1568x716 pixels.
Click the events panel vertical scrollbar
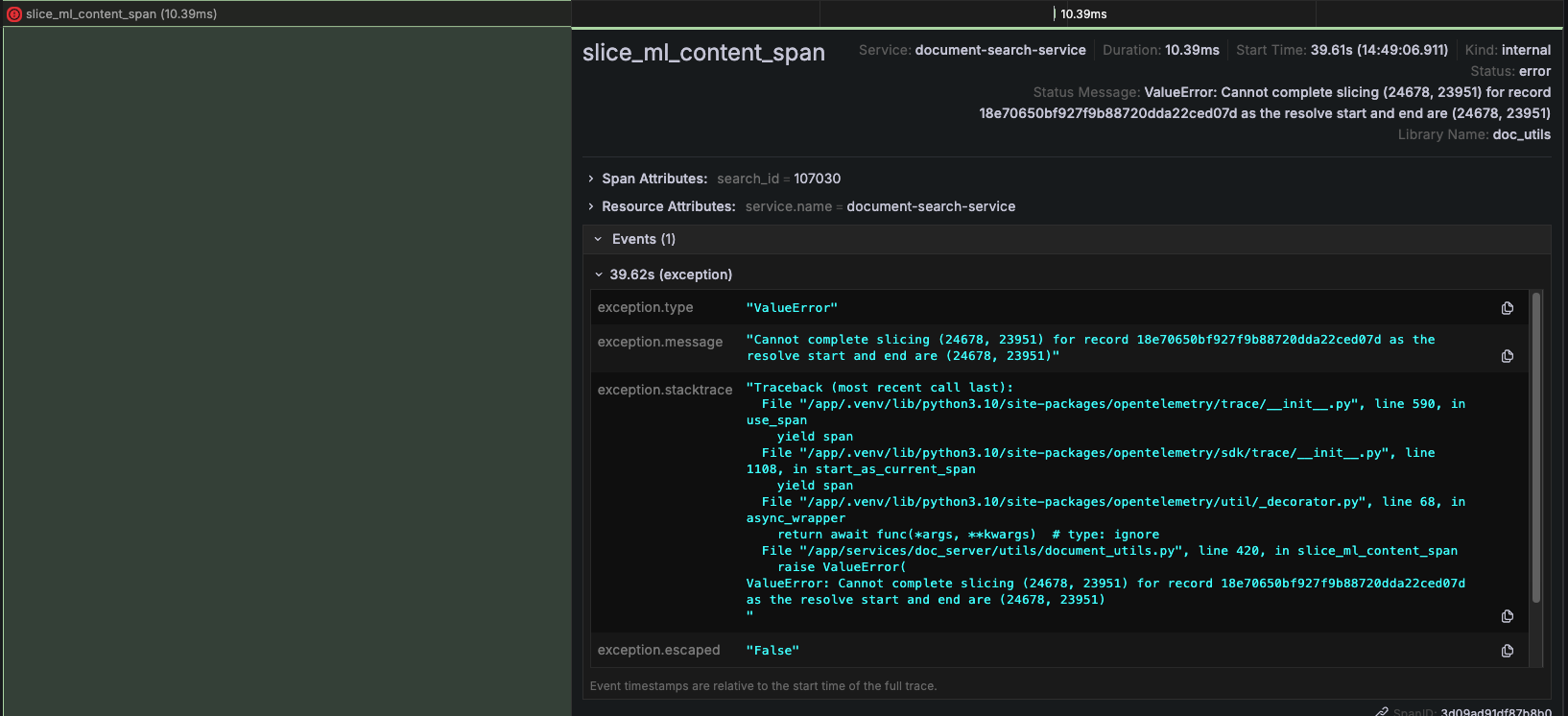tap(1535, 447)
